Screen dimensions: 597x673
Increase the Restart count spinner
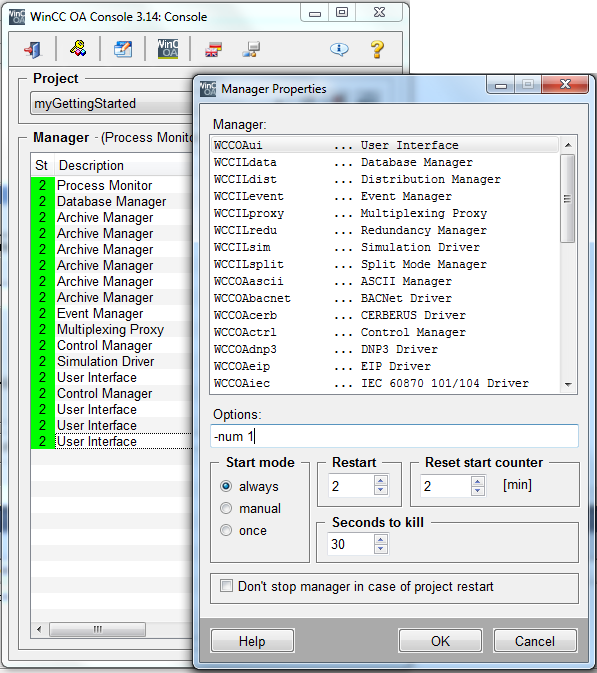pyautogui.click(x=381, y=481)
